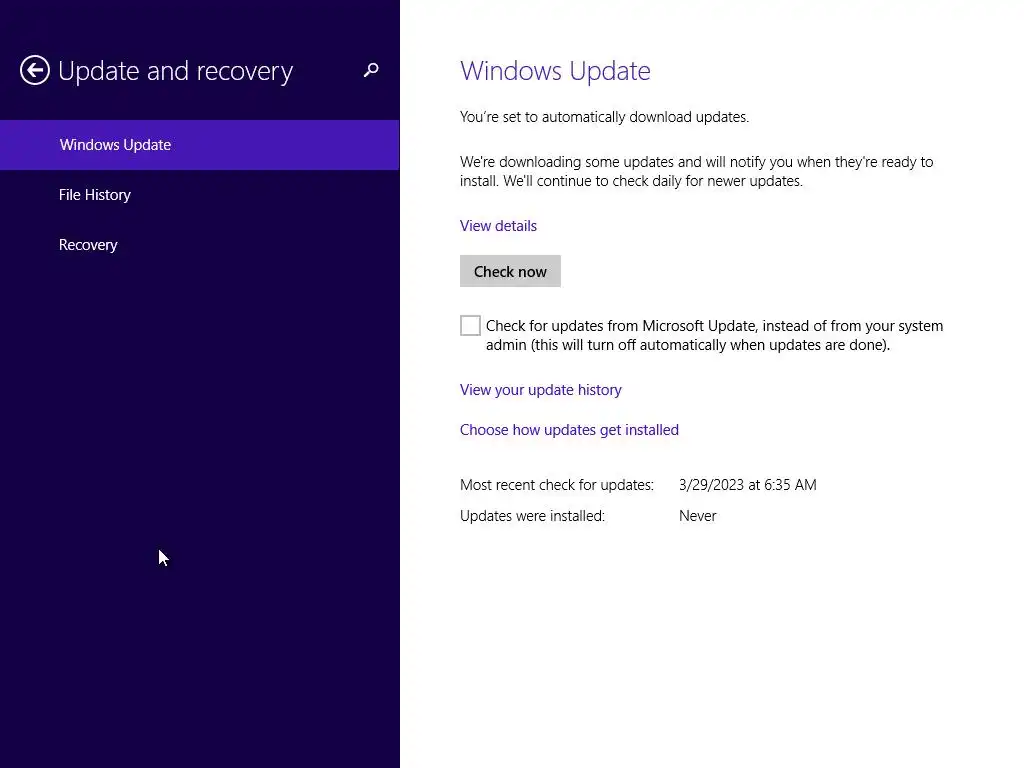Enable checking updates from Microsoft Update

[470, 325]
